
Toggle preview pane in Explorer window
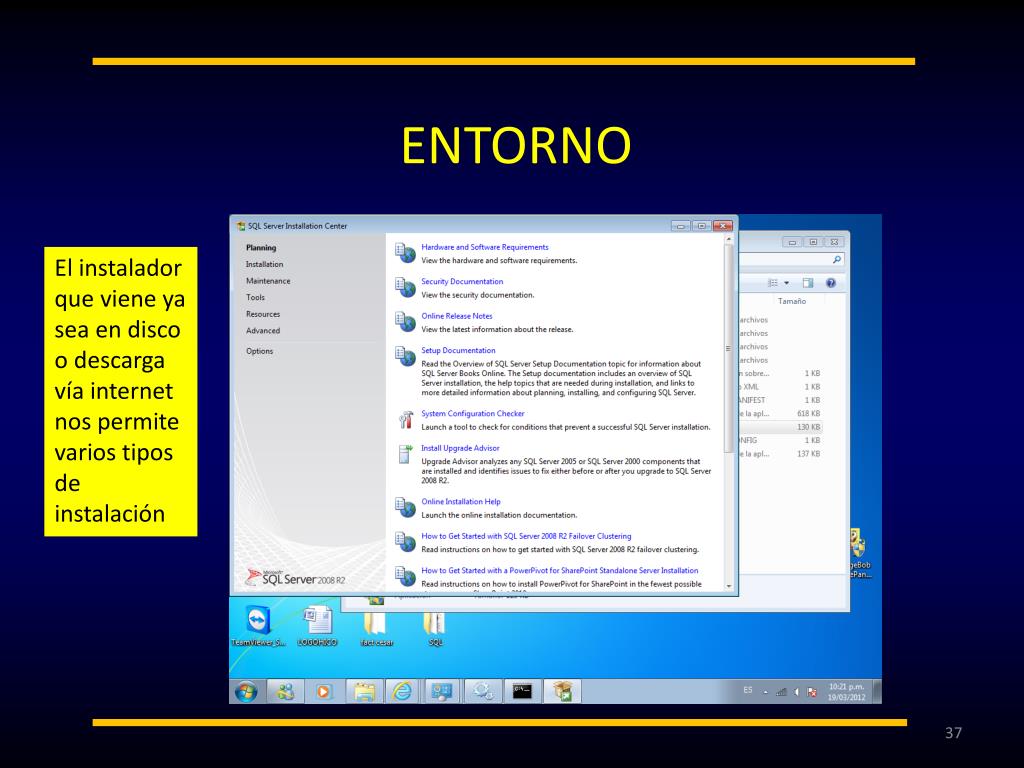[x=808, y=283]
